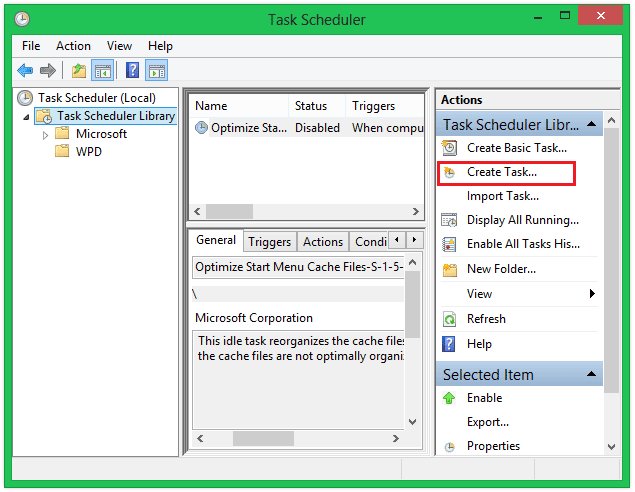Click the Refresh action label
This screenshot has height=492, width=635.
(486, 319)
